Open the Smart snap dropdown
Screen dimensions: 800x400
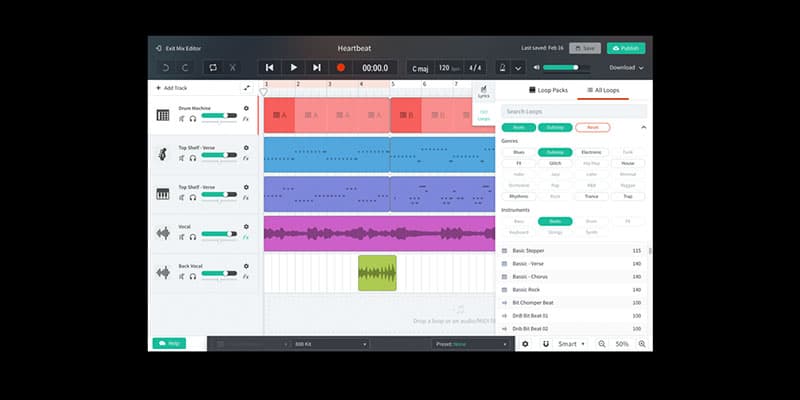[x=572, y=344]
